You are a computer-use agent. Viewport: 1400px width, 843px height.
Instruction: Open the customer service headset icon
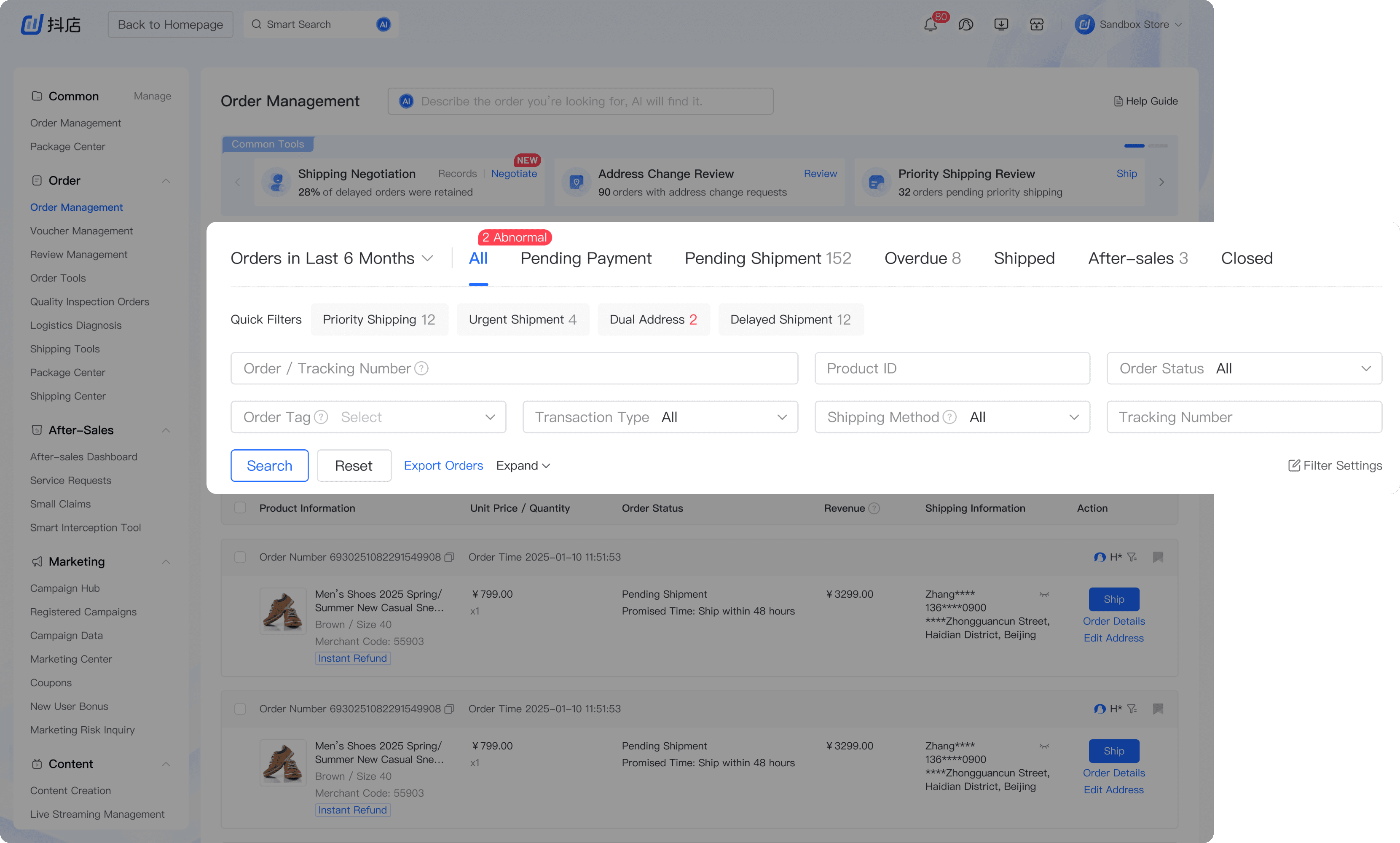coord(966,25)
